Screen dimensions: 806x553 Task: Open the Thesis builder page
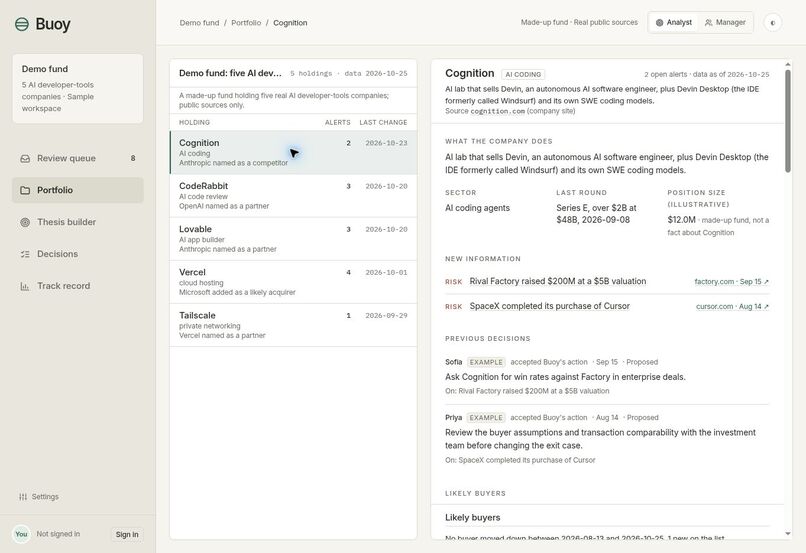[x=78, y=222]
